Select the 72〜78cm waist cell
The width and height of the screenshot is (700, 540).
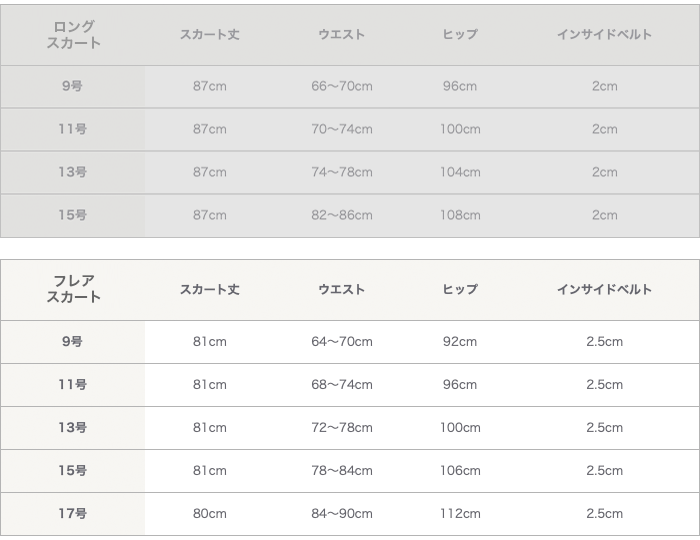[342, 428]
